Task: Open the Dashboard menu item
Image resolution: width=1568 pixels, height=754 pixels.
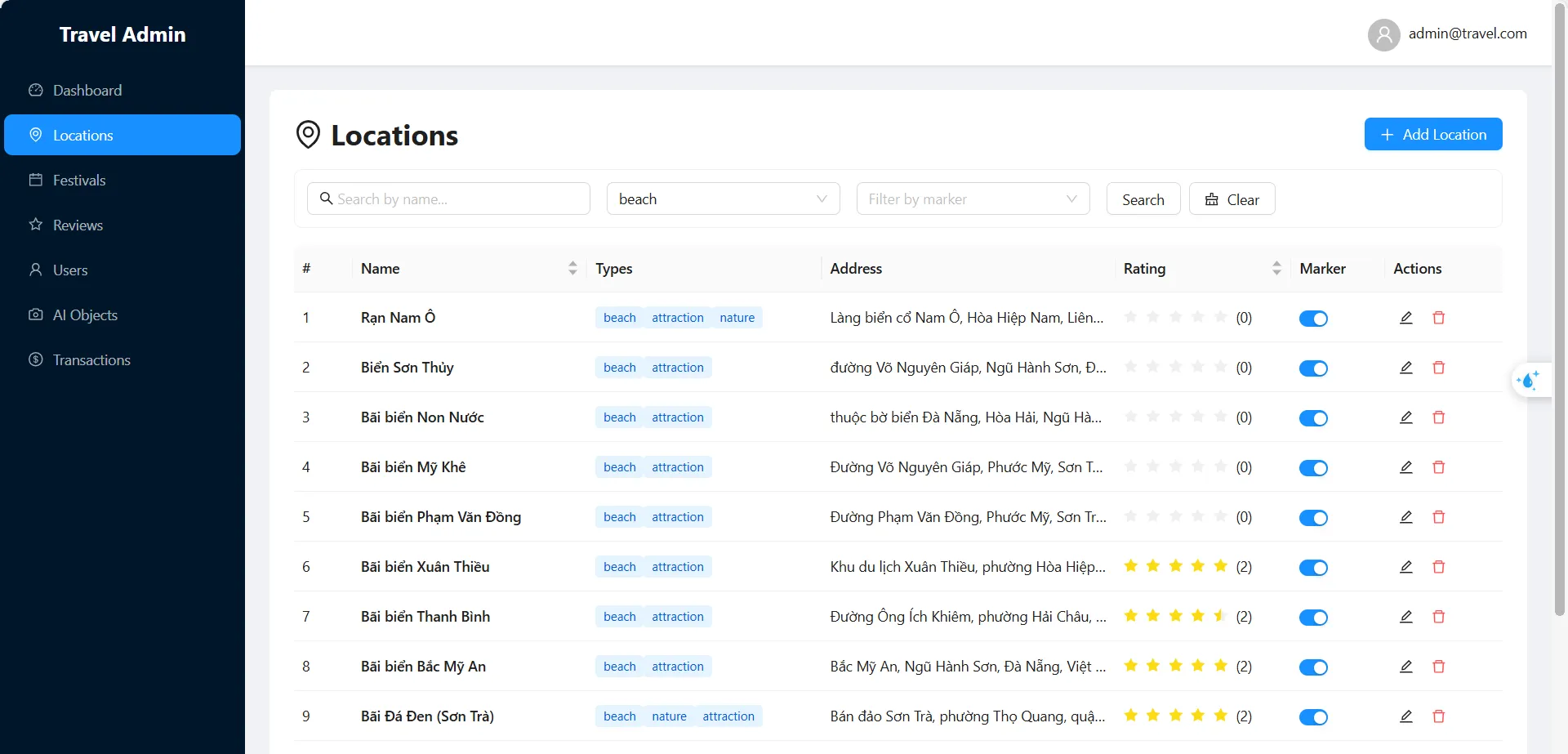Action: click(x=122, y=90)
